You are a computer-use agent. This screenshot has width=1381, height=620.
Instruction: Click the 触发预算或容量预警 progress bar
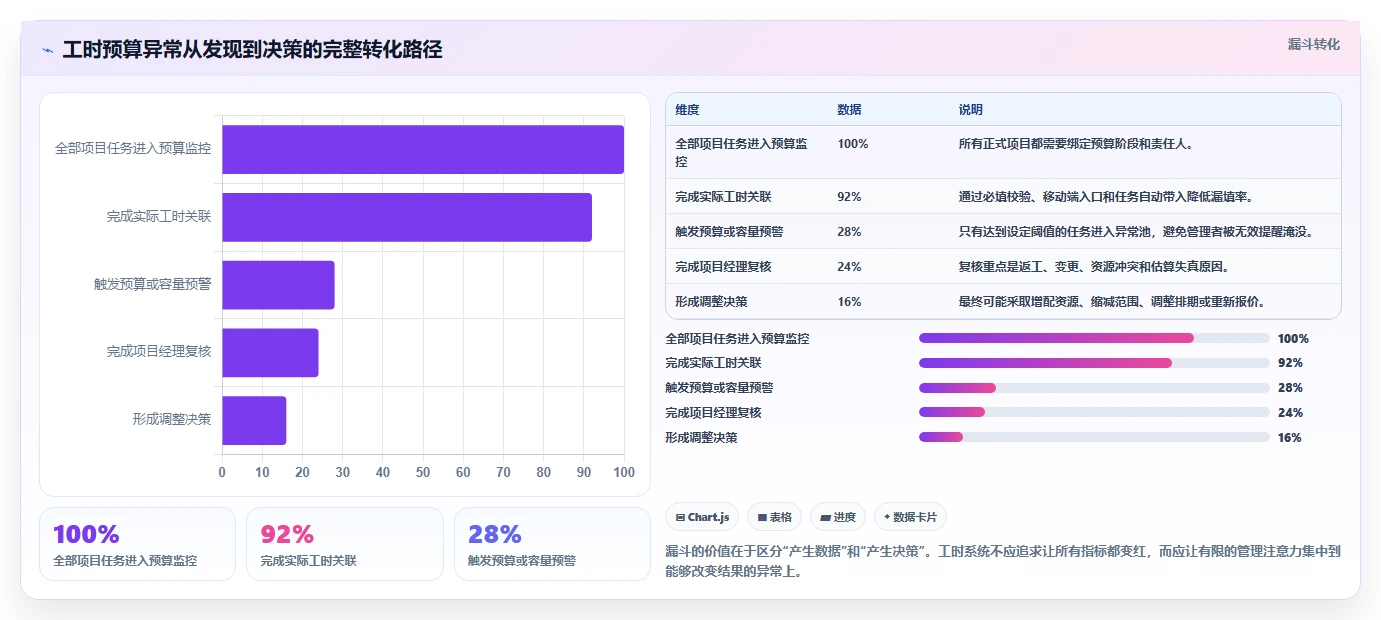pos(1094,388)
